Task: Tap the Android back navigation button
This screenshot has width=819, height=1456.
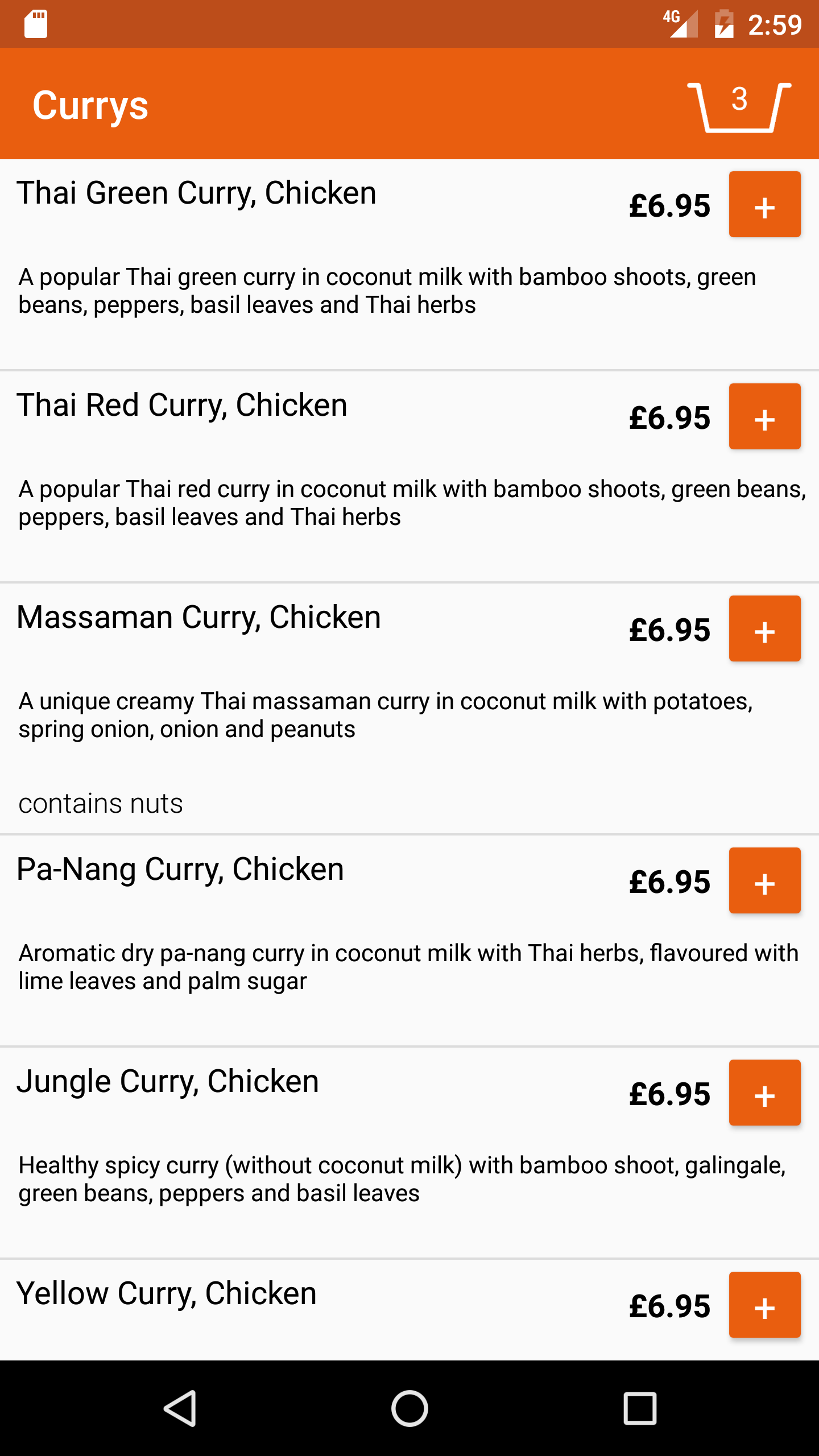Action: [181, 1408]
